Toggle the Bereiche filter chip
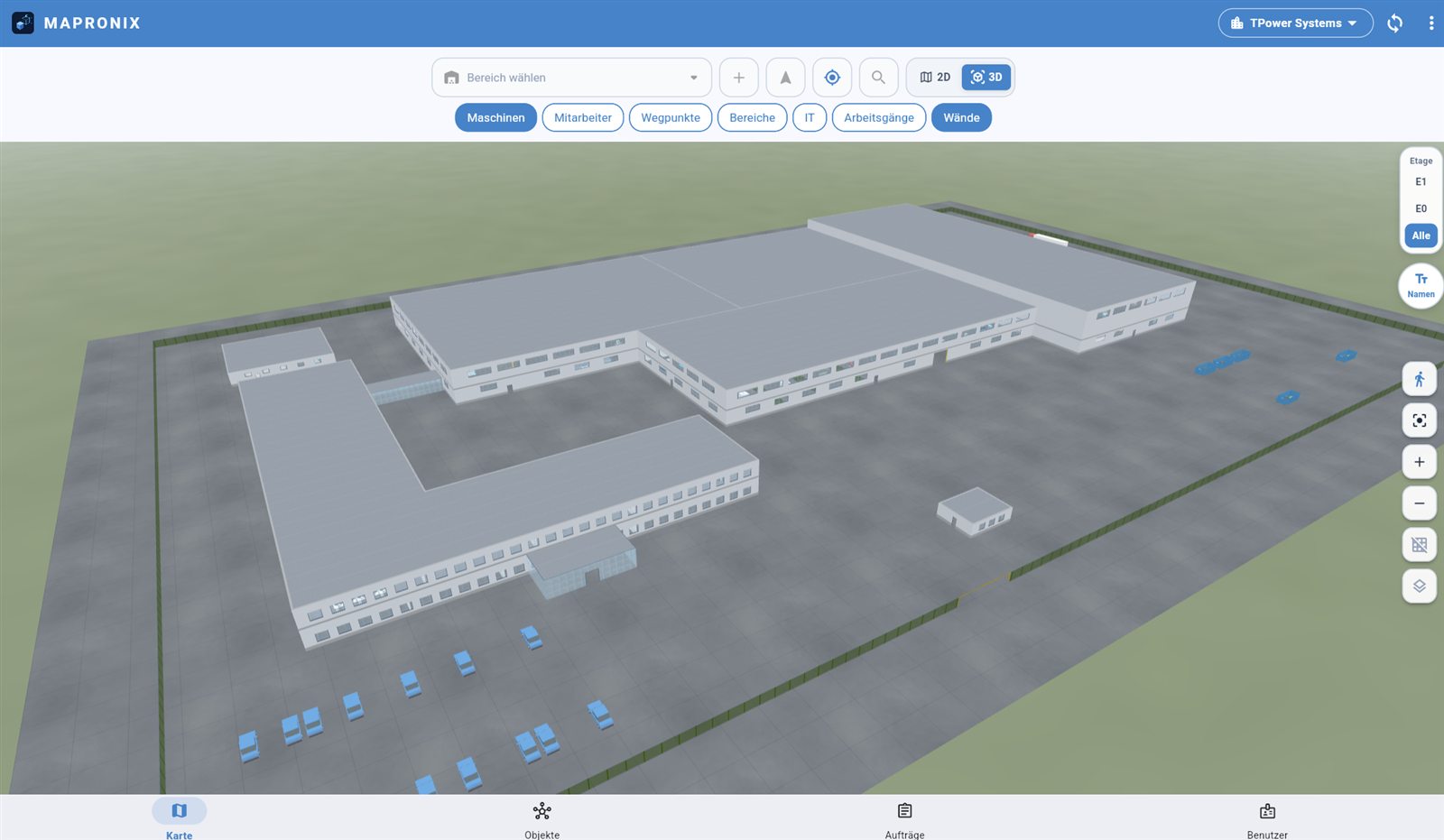This screenshot has height=840, width=1444. point(752,117)
